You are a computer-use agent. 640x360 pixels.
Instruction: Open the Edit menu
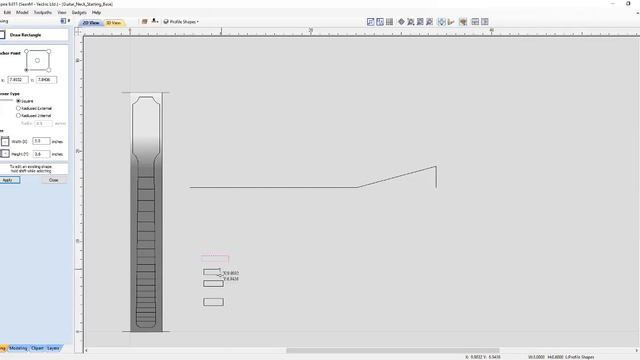tap(7, 12)
